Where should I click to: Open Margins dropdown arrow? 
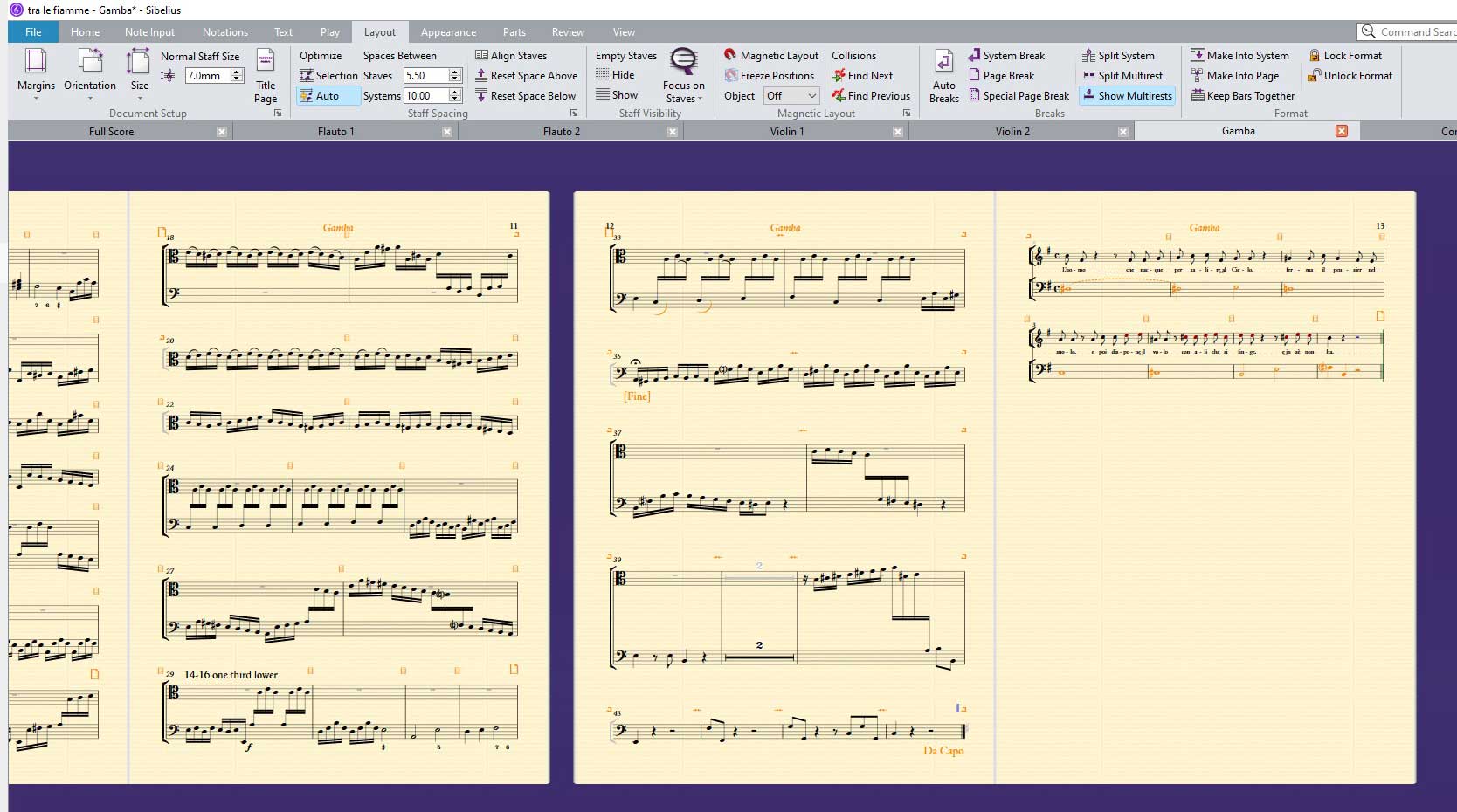click(36, 98)
